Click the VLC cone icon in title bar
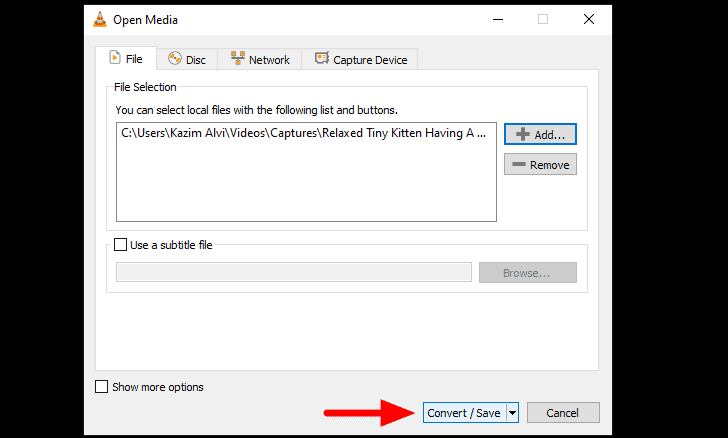Image resolution: width=728 pixels, height=438 pixels. click(x=99, y=20)
